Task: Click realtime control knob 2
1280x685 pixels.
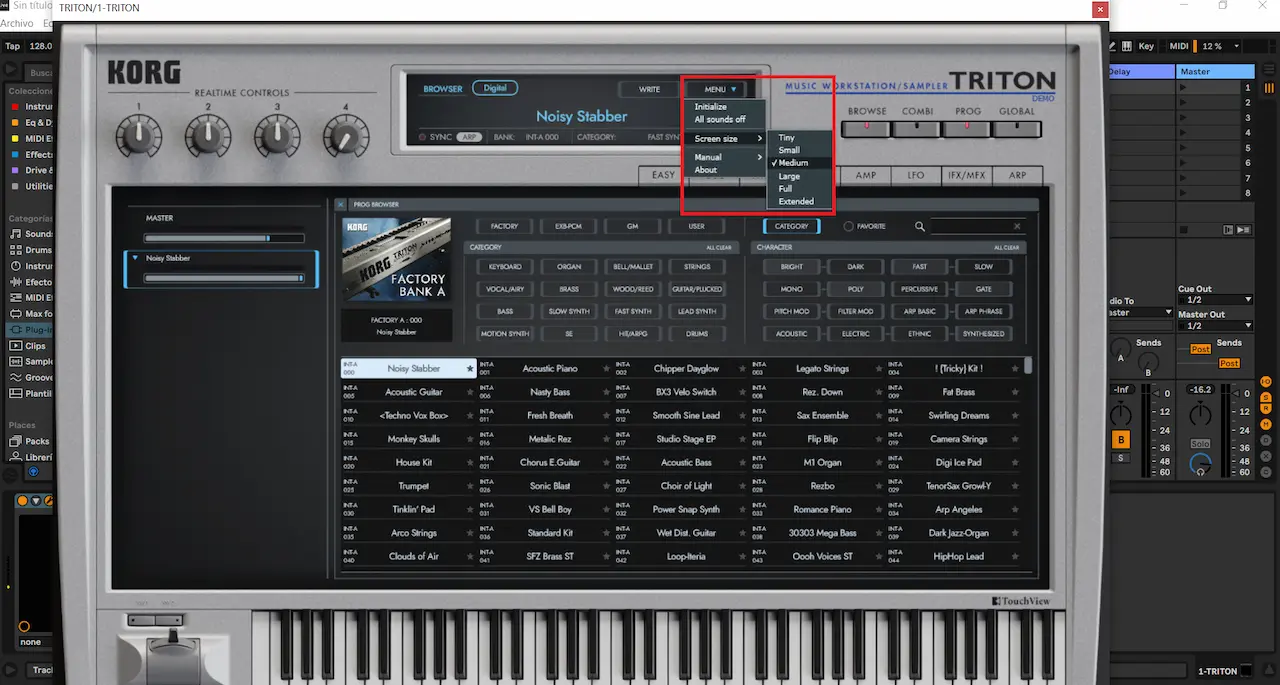Action: tap(208, 134)
